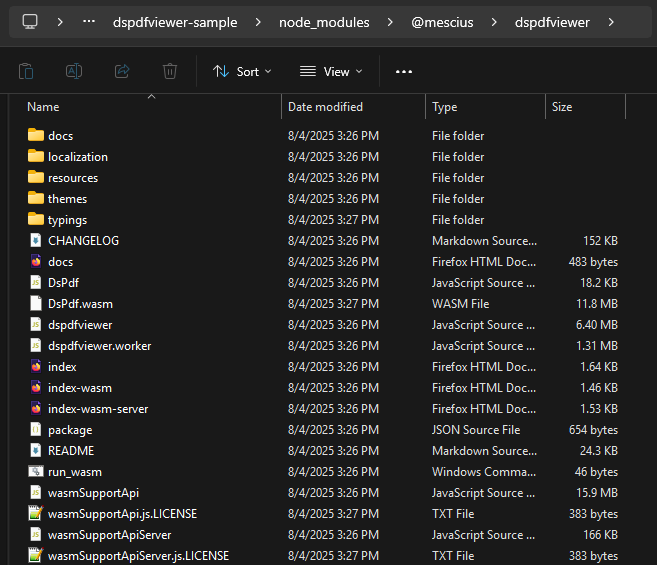Click the 24.3 KB size value
657x565 pixels.
[599, 451]
